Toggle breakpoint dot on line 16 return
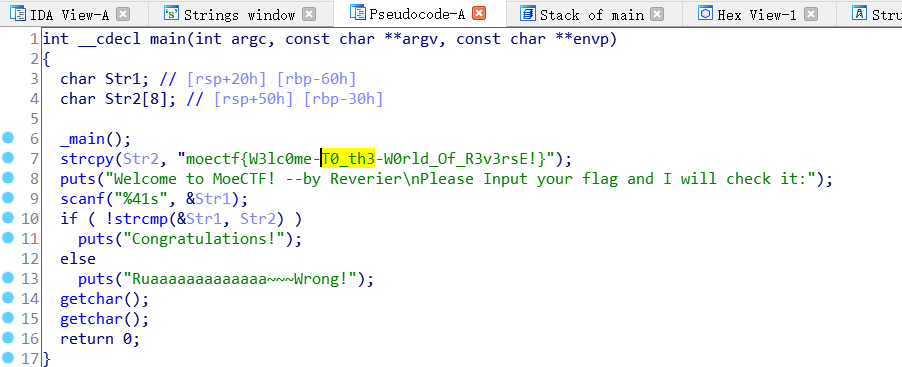This screenshot has width=902, height=367. 7,338
